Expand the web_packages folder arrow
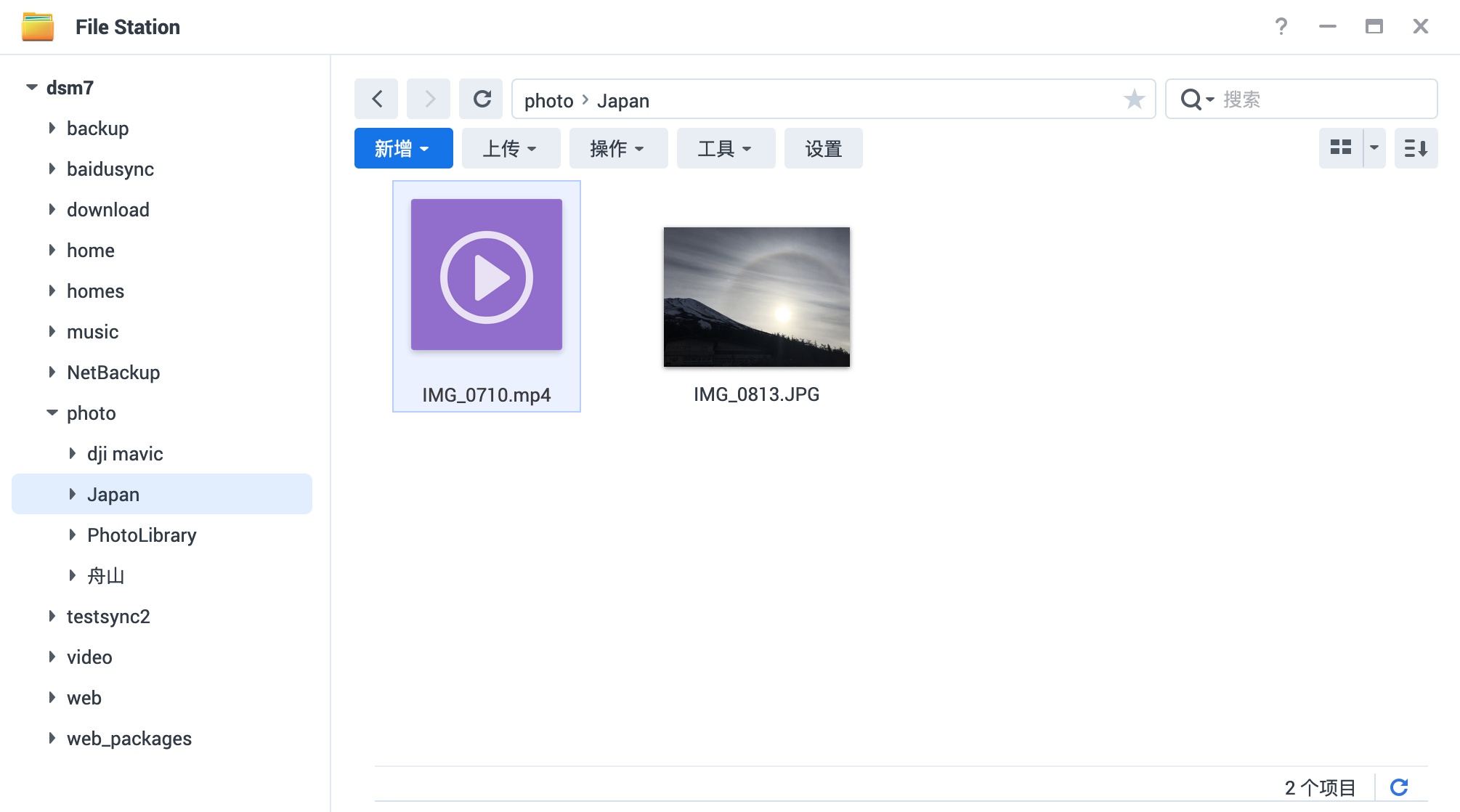Viewport: 1460px width, 812px height. point(52,738)
